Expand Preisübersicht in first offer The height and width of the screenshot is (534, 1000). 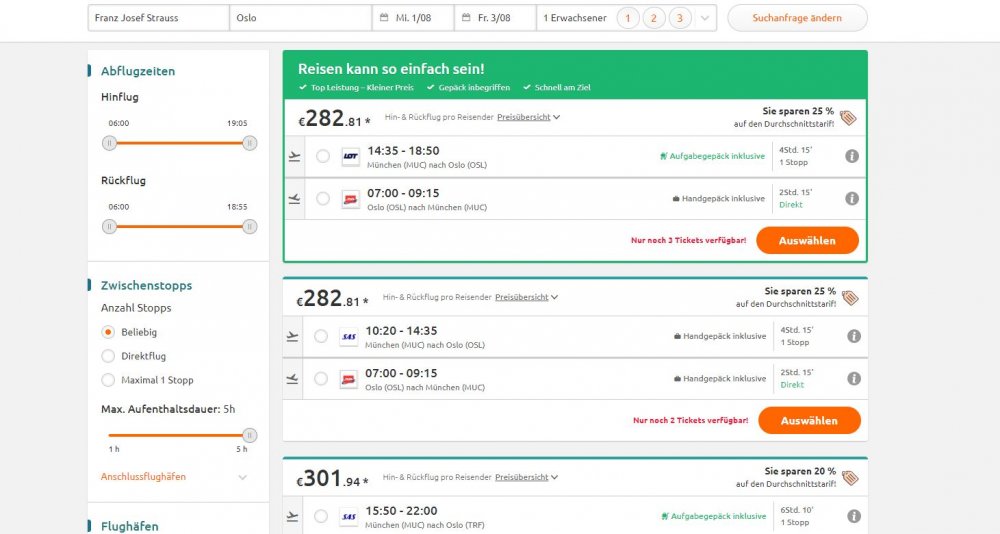click(528, 117)
